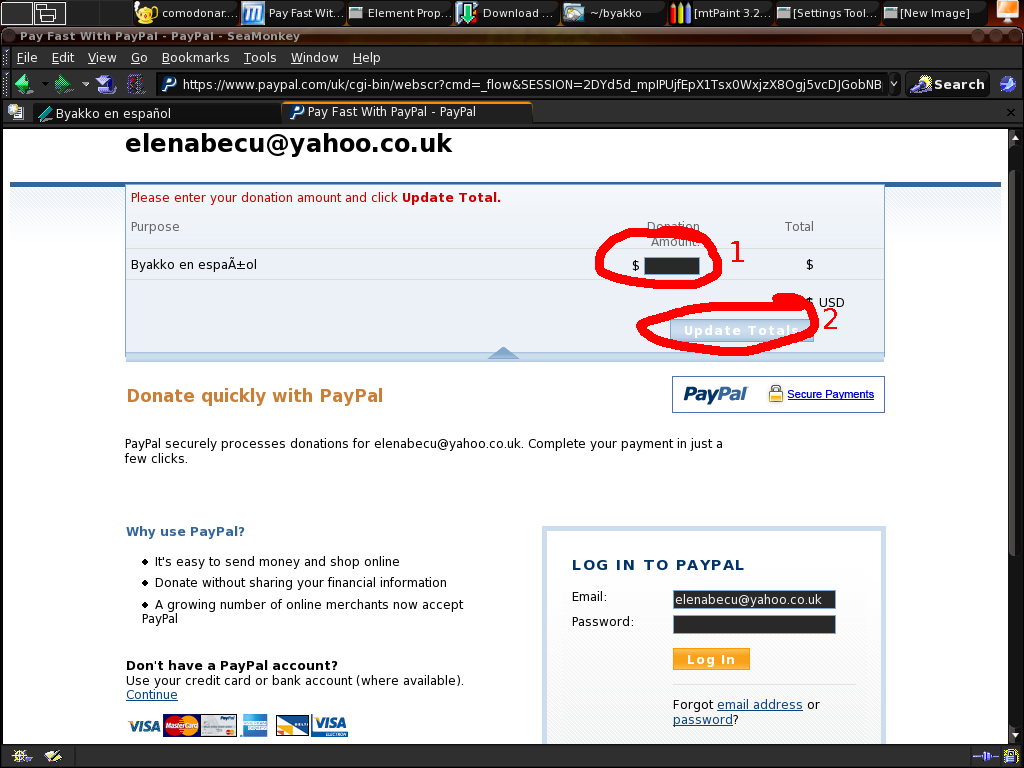Click the Delta card logo

tap(292, 725)
